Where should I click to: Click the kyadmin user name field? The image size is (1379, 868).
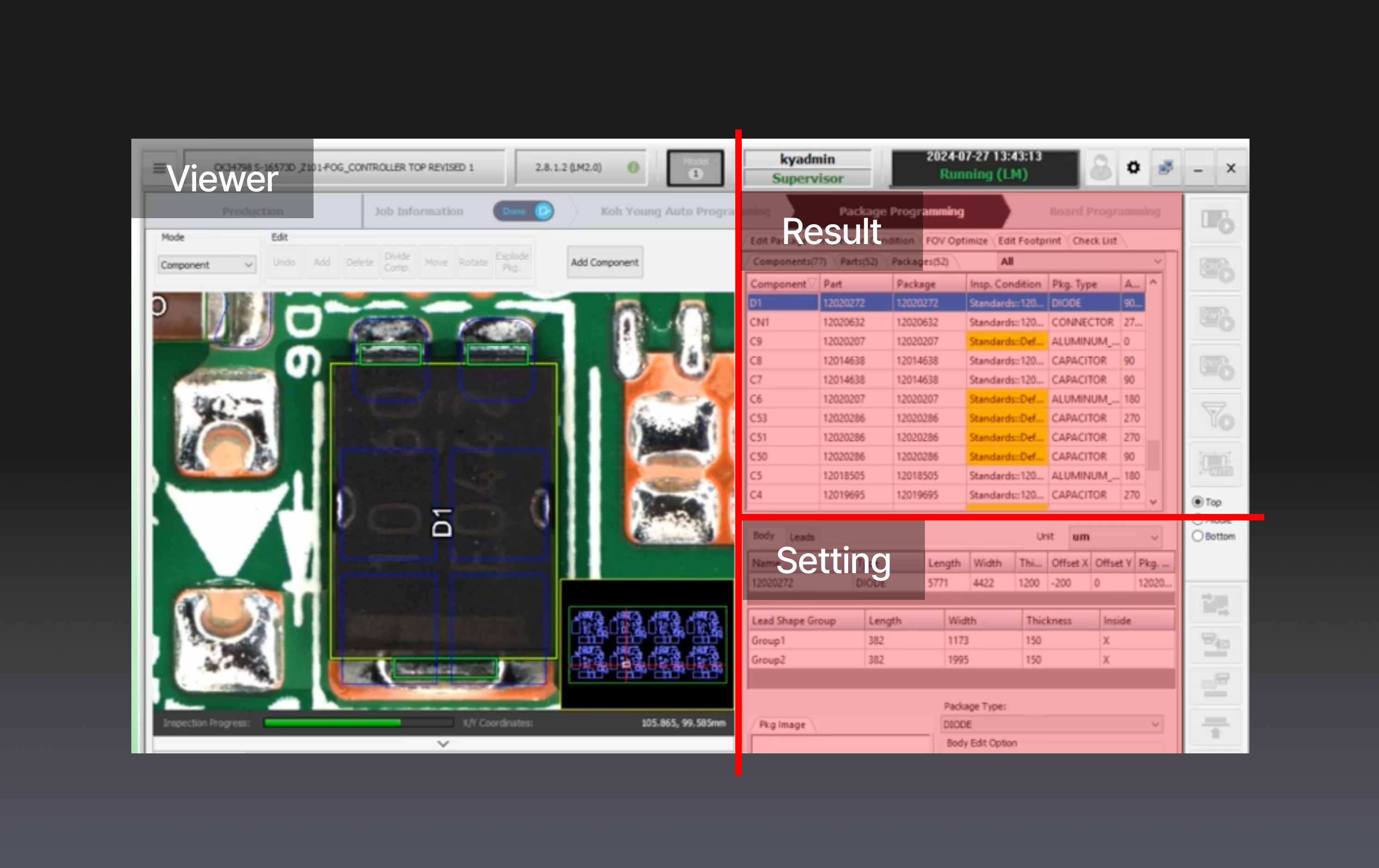click(807, 159)
